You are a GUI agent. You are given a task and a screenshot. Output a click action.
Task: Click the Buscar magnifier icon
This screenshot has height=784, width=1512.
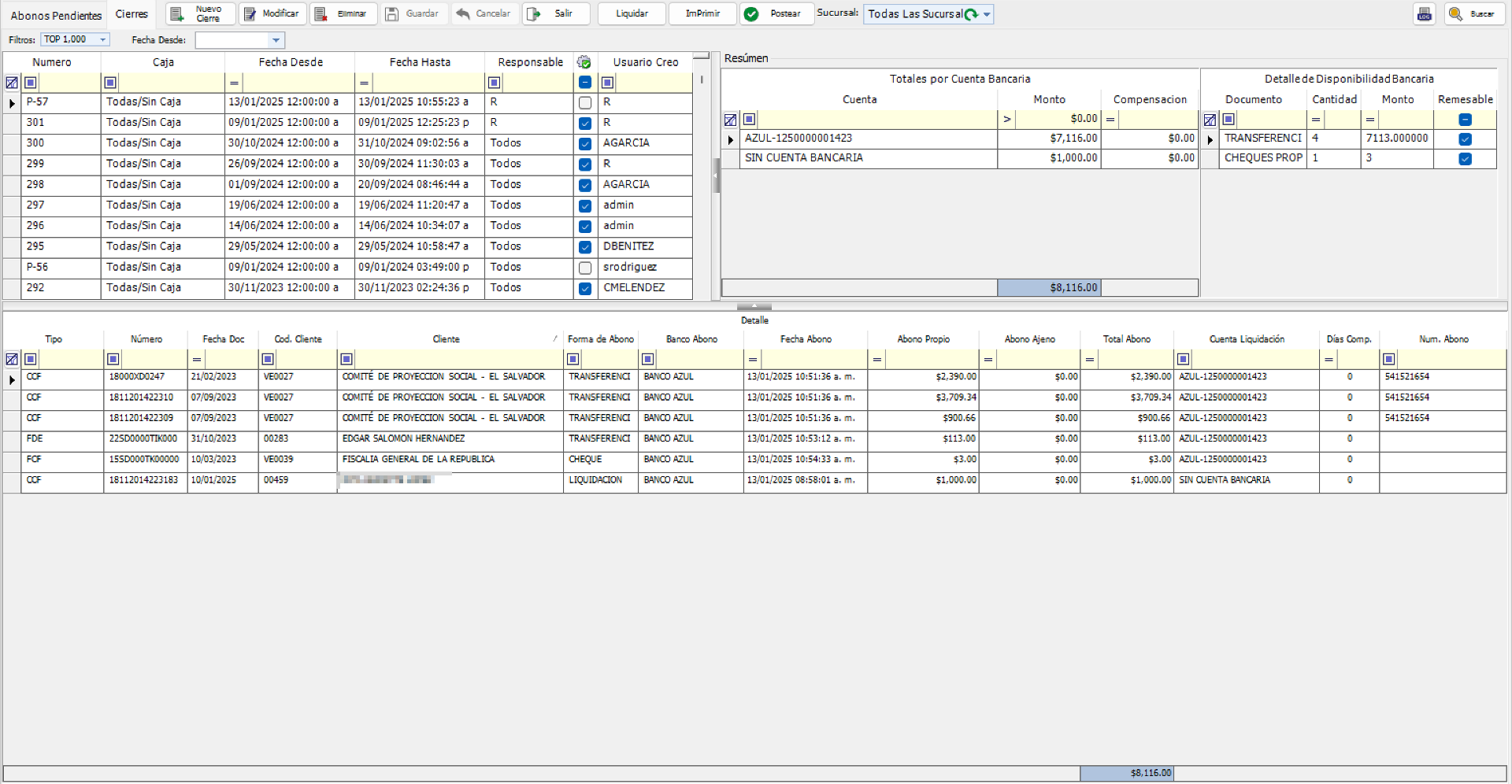(1455, 14)
